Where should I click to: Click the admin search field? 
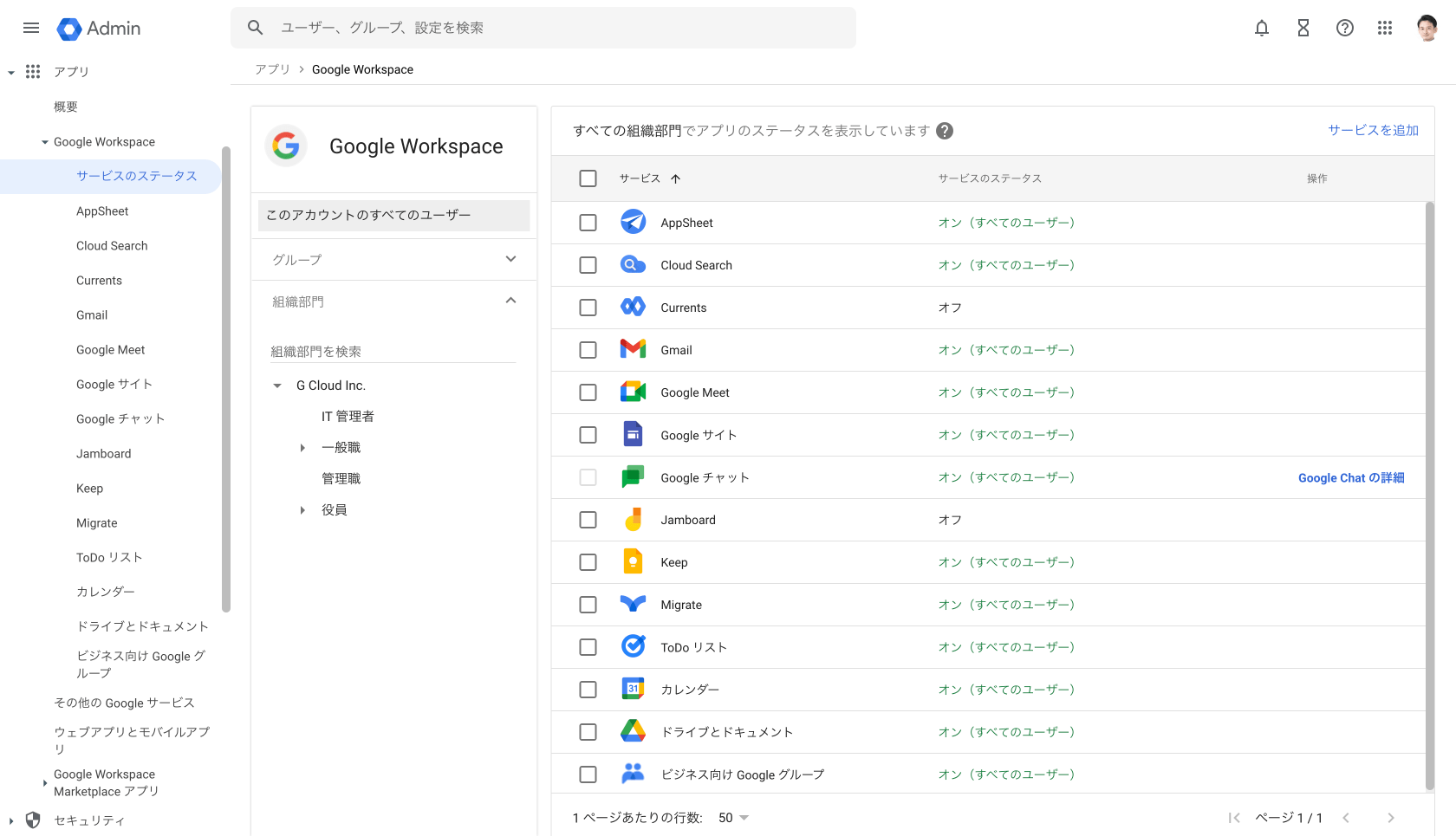543,28
